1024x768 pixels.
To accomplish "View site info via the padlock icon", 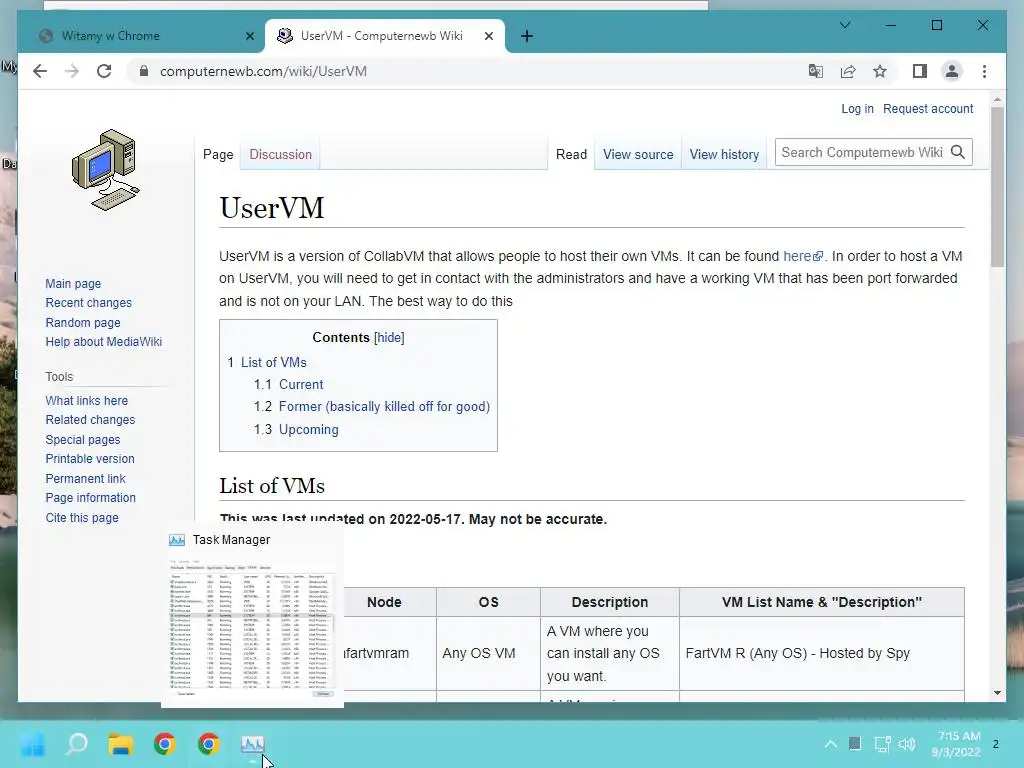I will point(144,71).
